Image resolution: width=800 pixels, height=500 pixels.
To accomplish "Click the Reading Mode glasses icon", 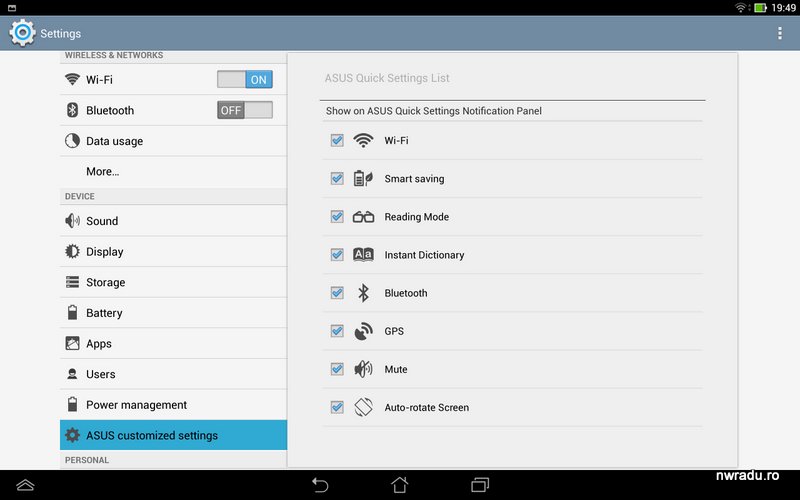I will pyautogui.click(x=363, y=217).
